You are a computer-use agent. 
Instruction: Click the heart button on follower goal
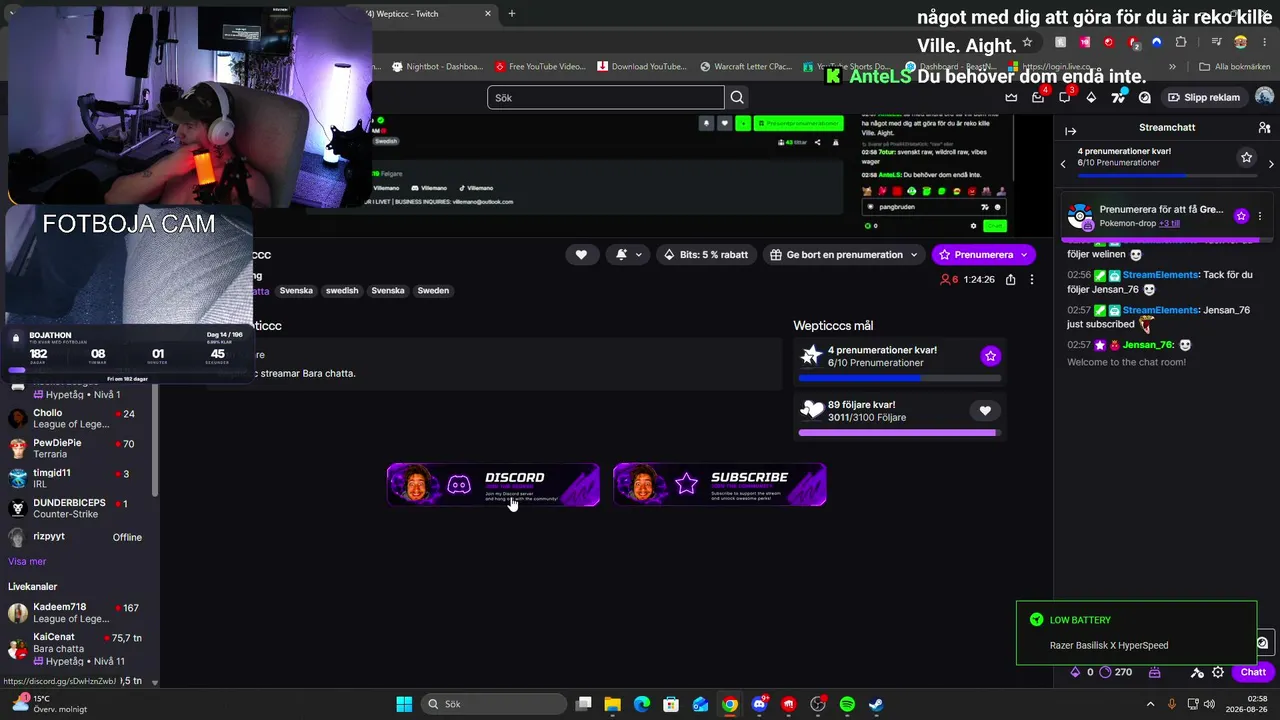click(985, 411)
